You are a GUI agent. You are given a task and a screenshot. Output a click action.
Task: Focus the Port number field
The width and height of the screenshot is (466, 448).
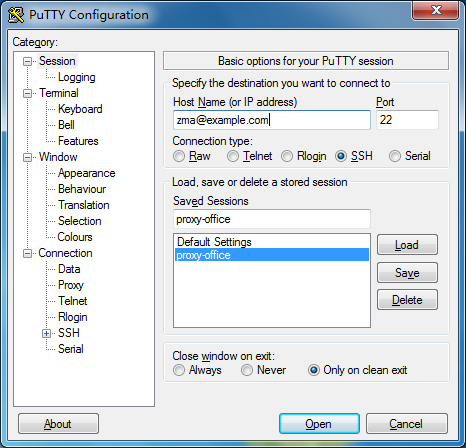pyautogui.click(x=407, y=120)
